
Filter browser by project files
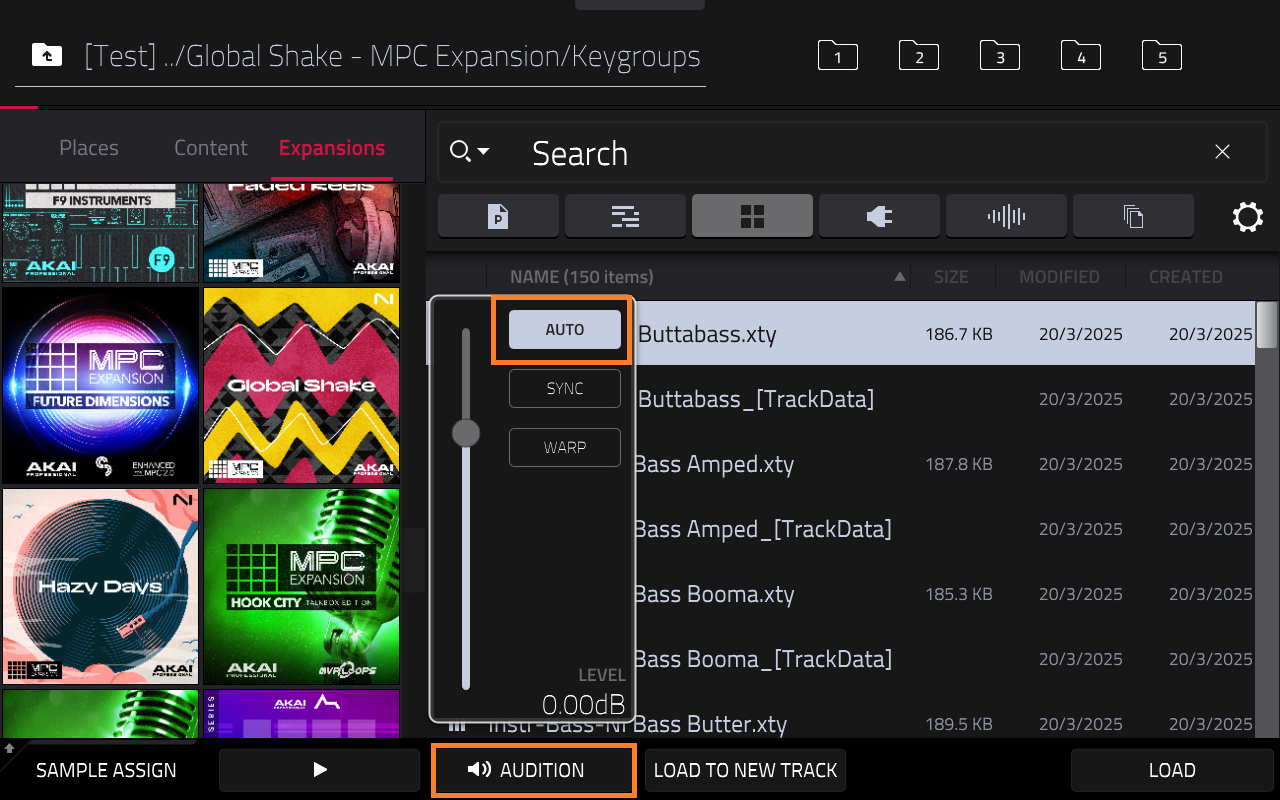[498, 216]
